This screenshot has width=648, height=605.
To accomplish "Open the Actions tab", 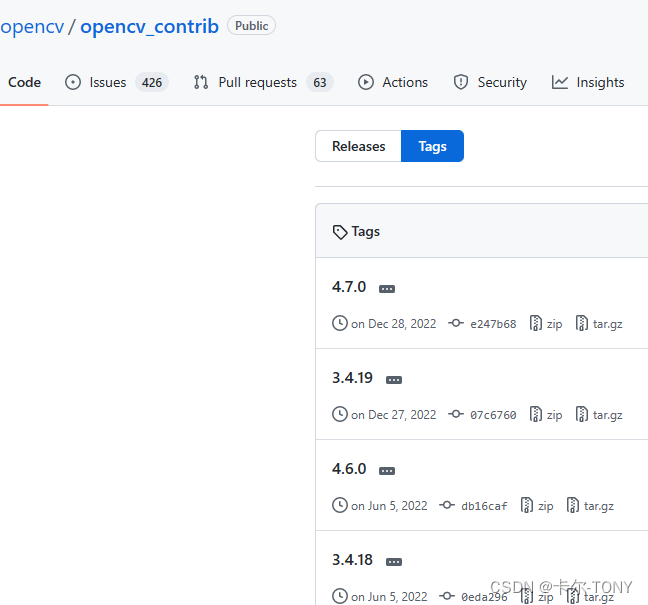I will click(405, 82).
